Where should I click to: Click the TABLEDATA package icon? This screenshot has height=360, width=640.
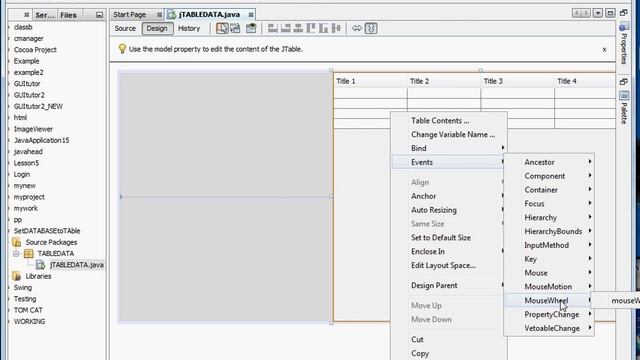point(29,253)
